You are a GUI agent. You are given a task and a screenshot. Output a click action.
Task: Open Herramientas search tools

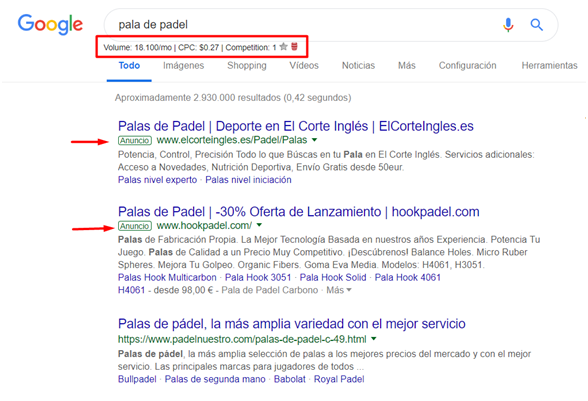[x=549, y=66]
